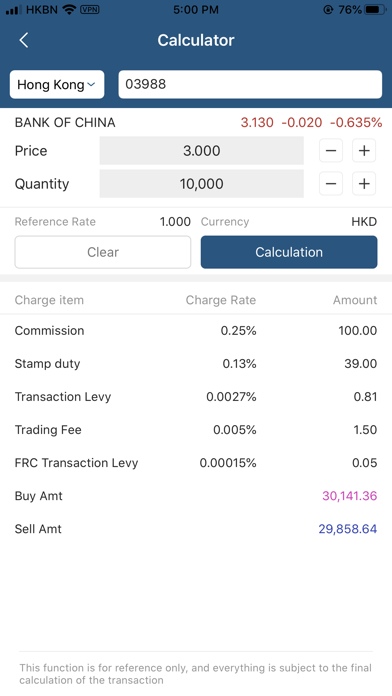Open the Hong Kong market dropdown
Viewport: 392px width, 696px height.
coord(57,84)
